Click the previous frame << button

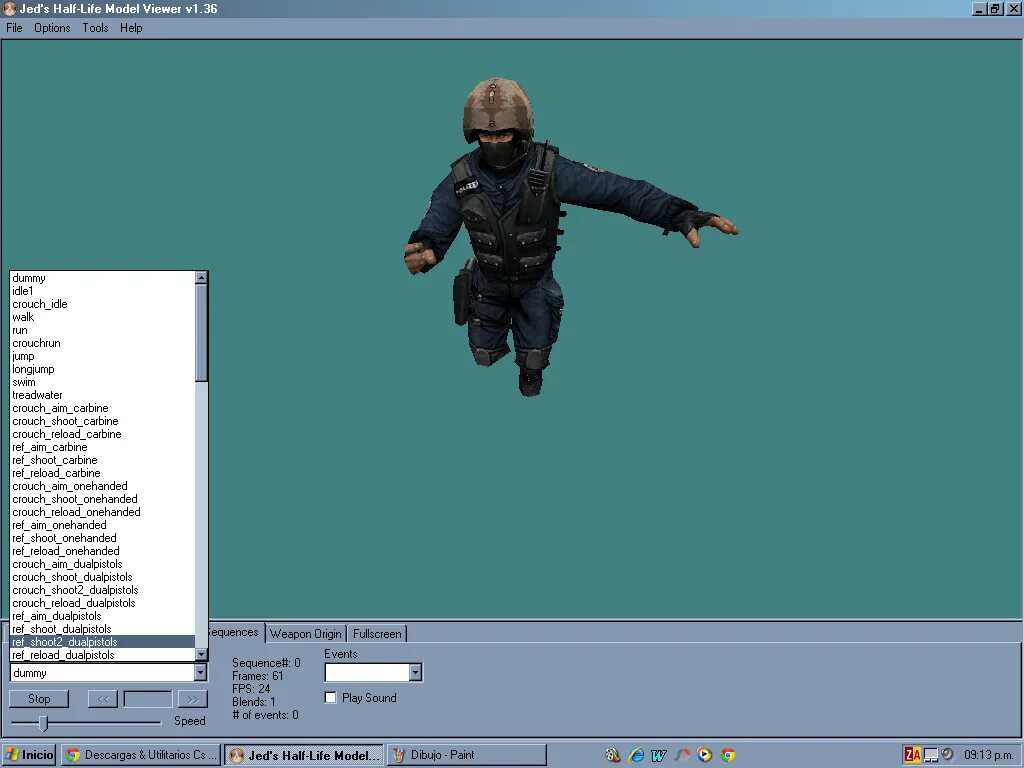point(103,699)
